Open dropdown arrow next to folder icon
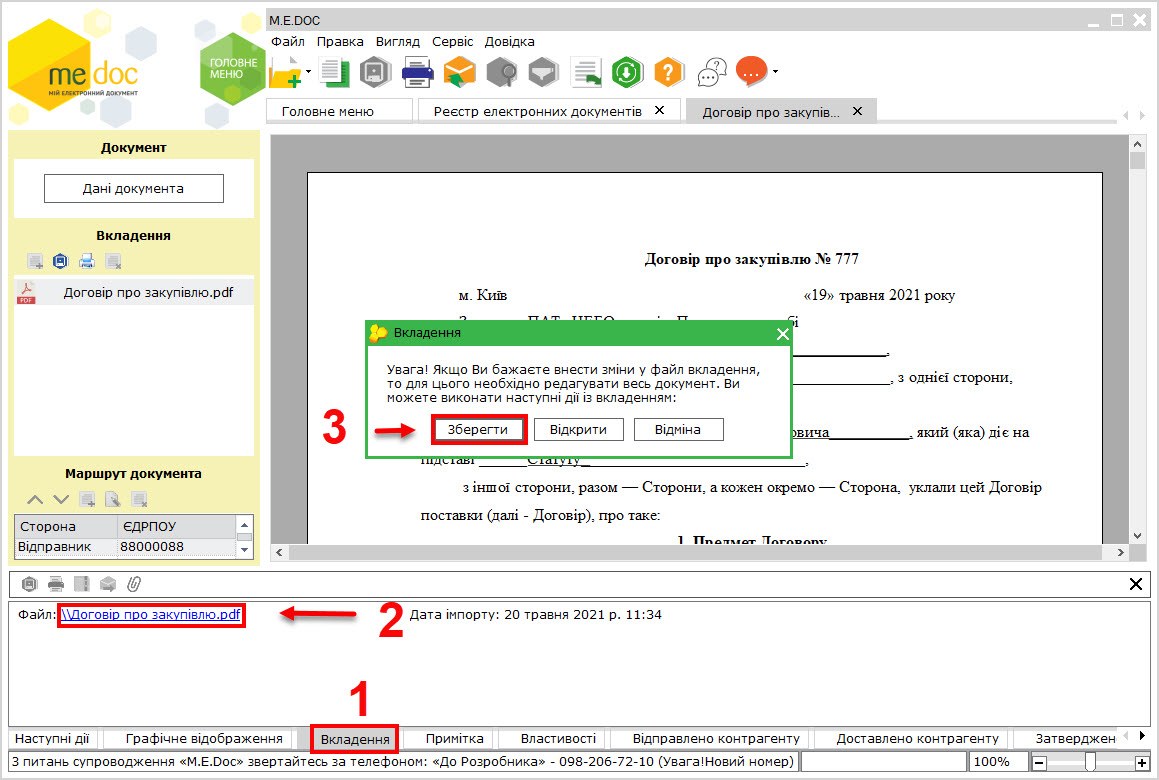Screen dimensions: 1159x780 (308, 72)
